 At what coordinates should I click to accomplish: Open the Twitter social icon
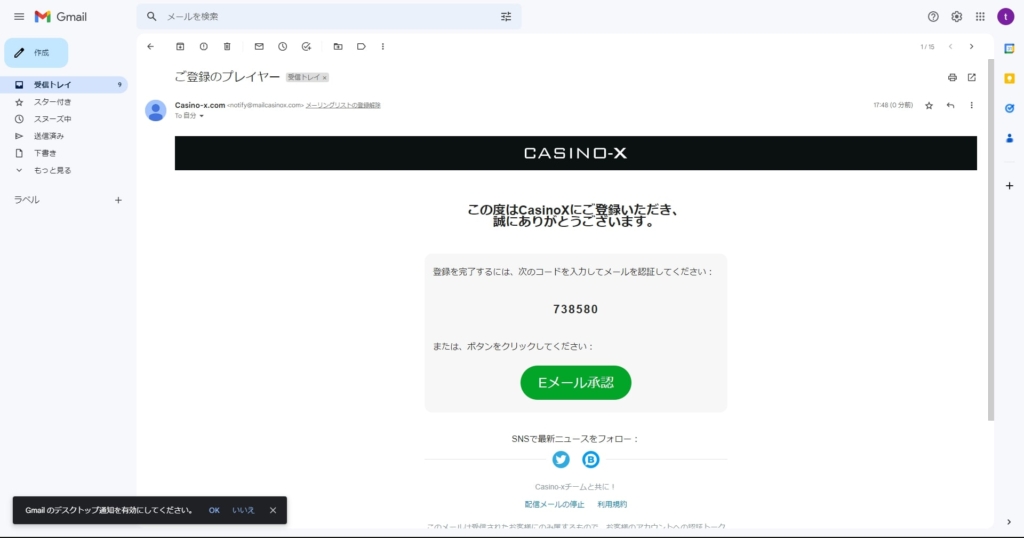click(x=560, y=460)
